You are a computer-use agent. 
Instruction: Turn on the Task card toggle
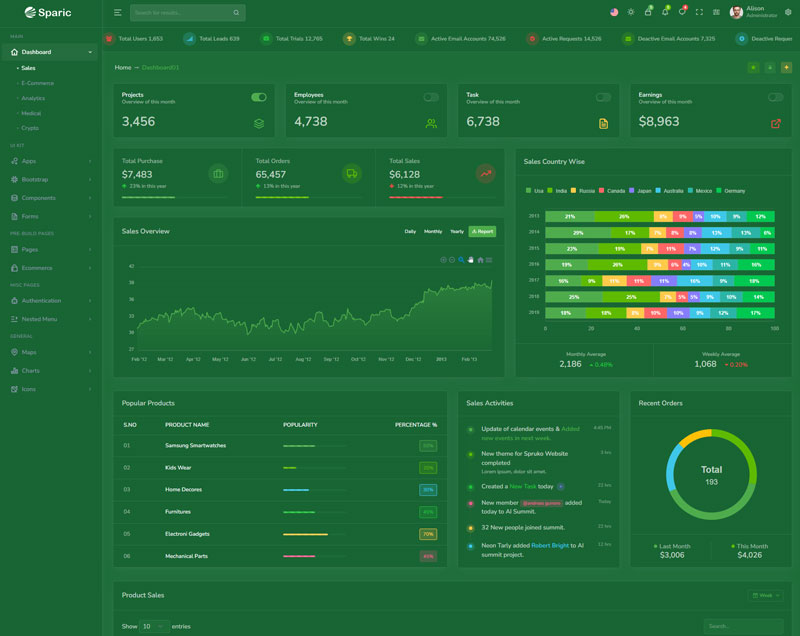pyautogui.click(x=603, y=97)
